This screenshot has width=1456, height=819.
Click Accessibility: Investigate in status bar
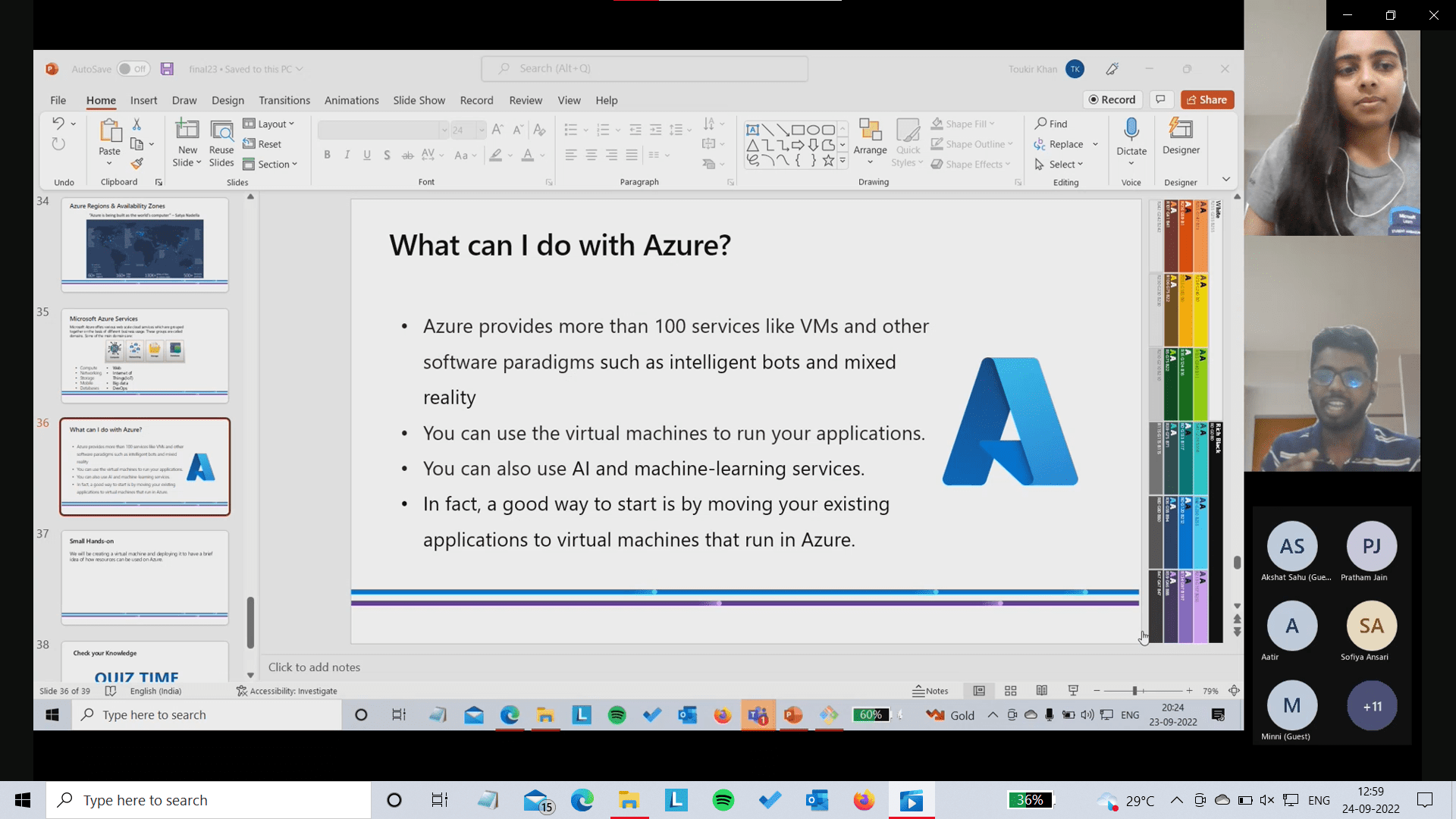click(287, 691)
